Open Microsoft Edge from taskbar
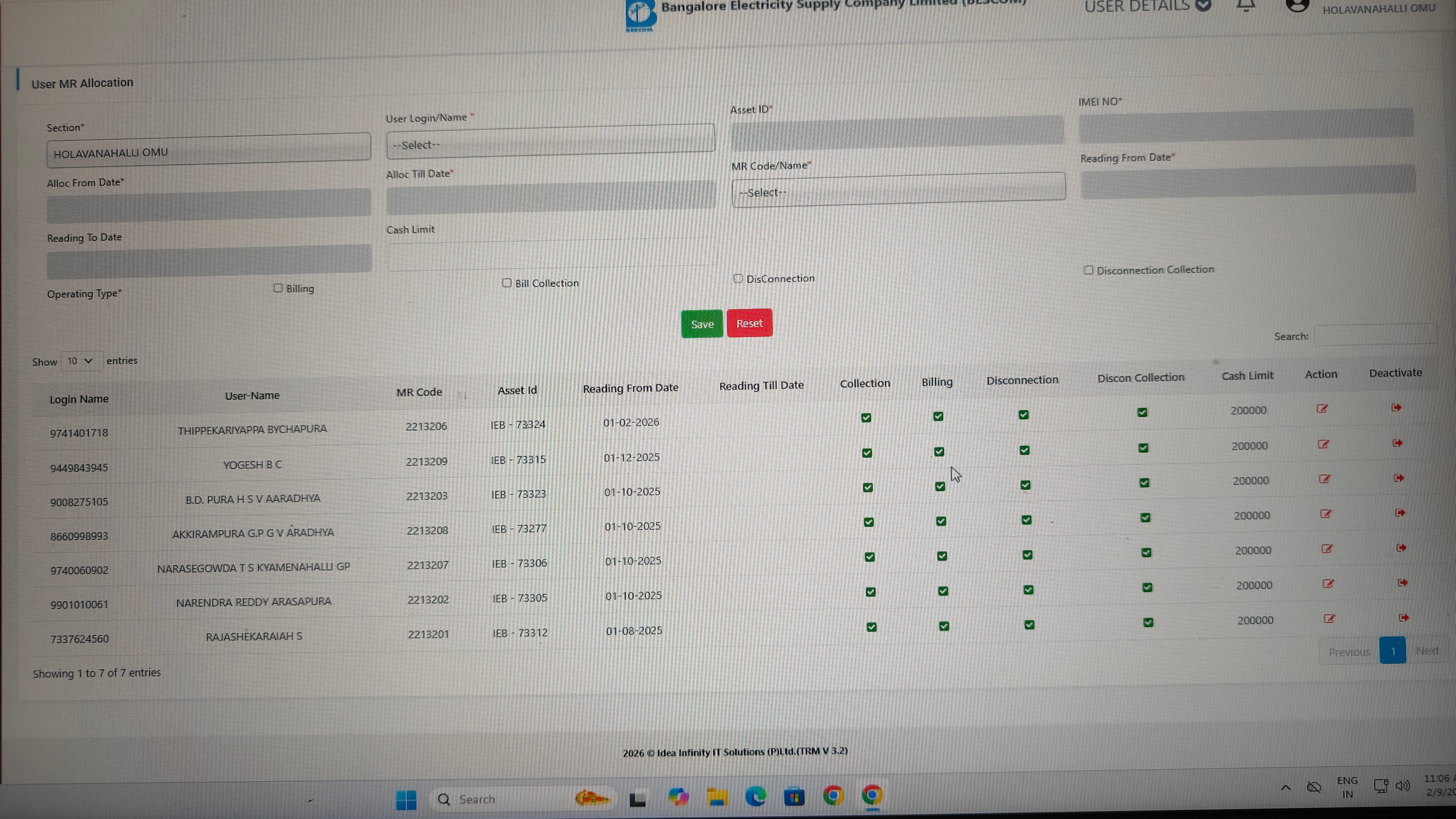1456x819 pixels. pos(756,797)
